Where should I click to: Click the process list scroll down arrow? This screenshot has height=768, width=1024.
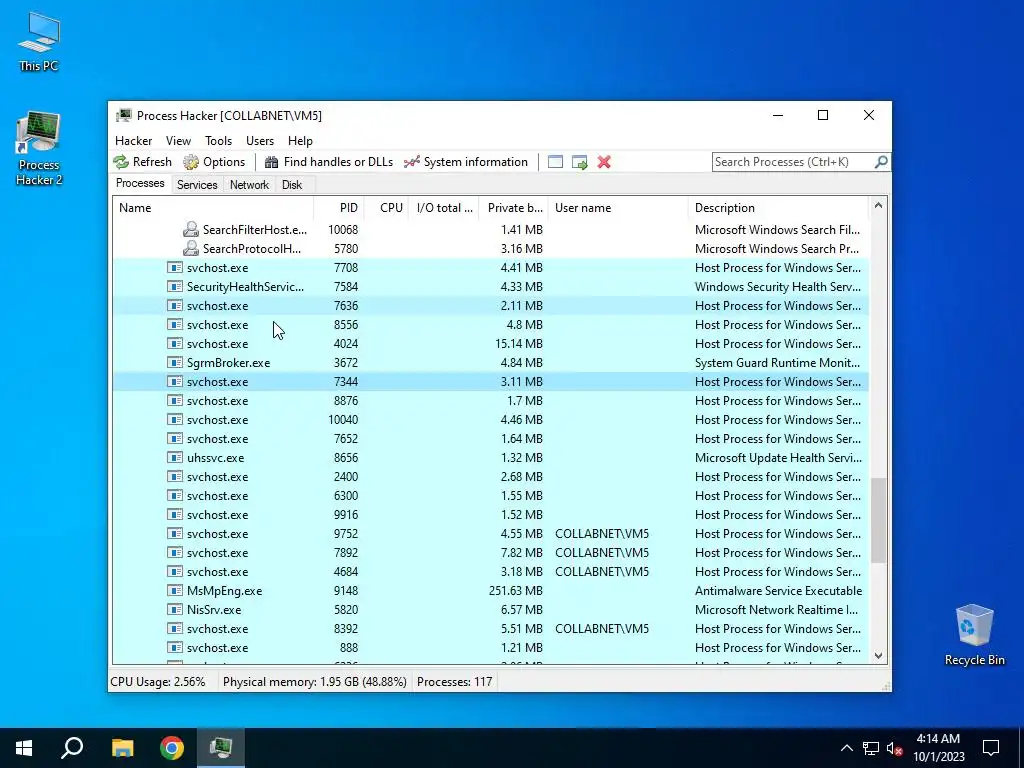click(x=878, y=656)
